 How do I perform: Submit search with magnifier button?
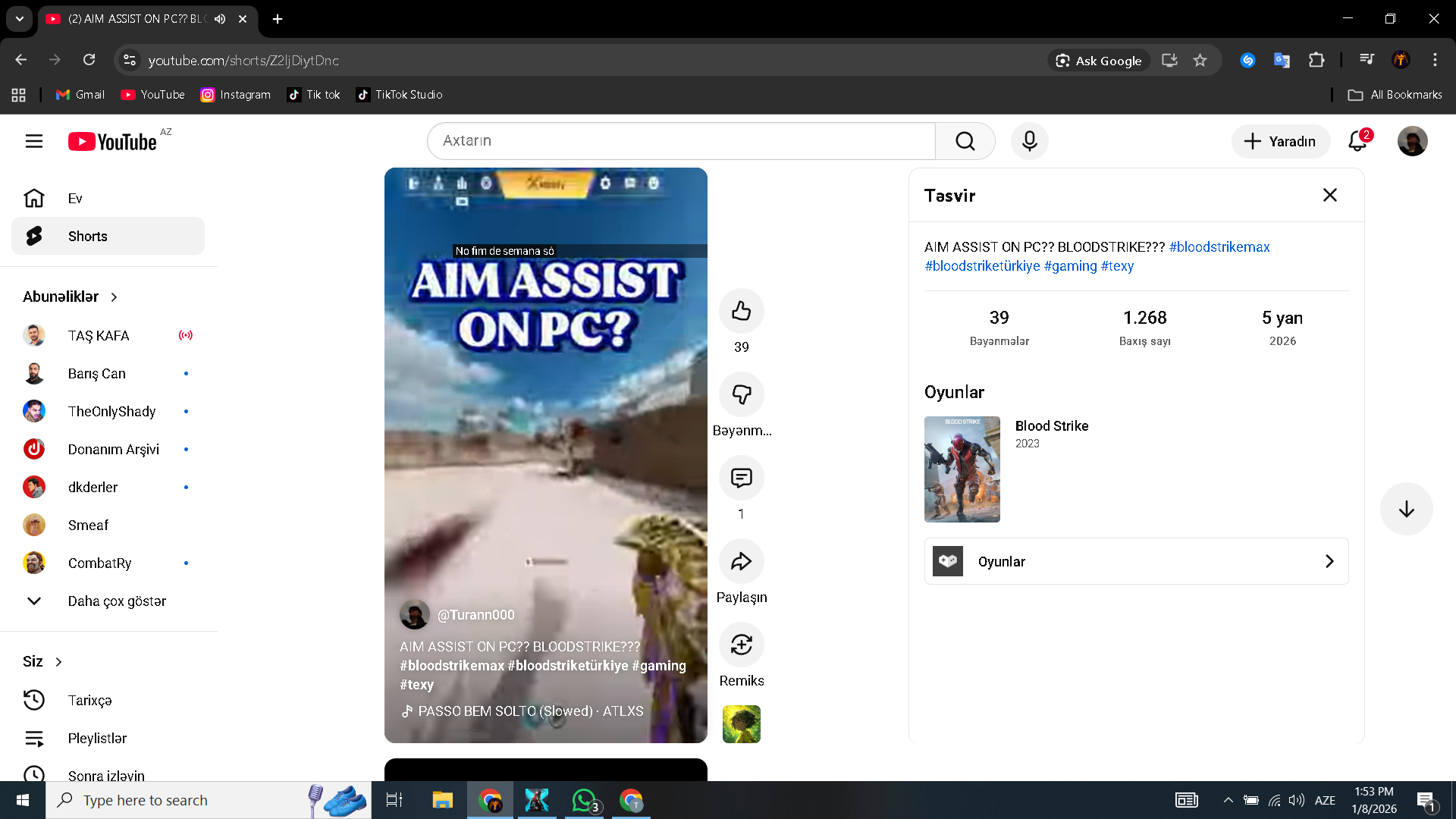coord(965,141)
